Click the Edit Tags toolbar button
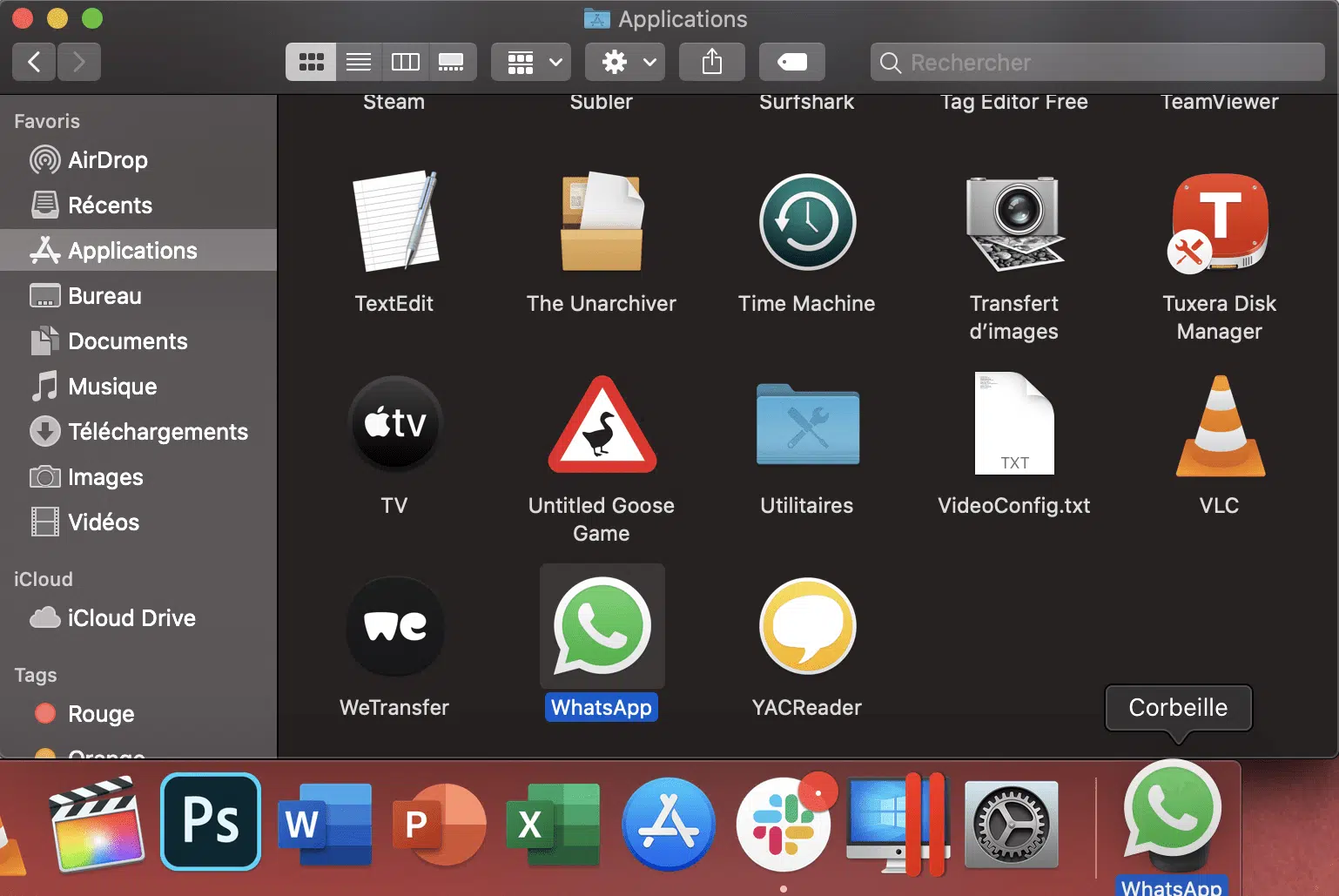This screenshot has width=1339, height=896. (x=792, y=62)
